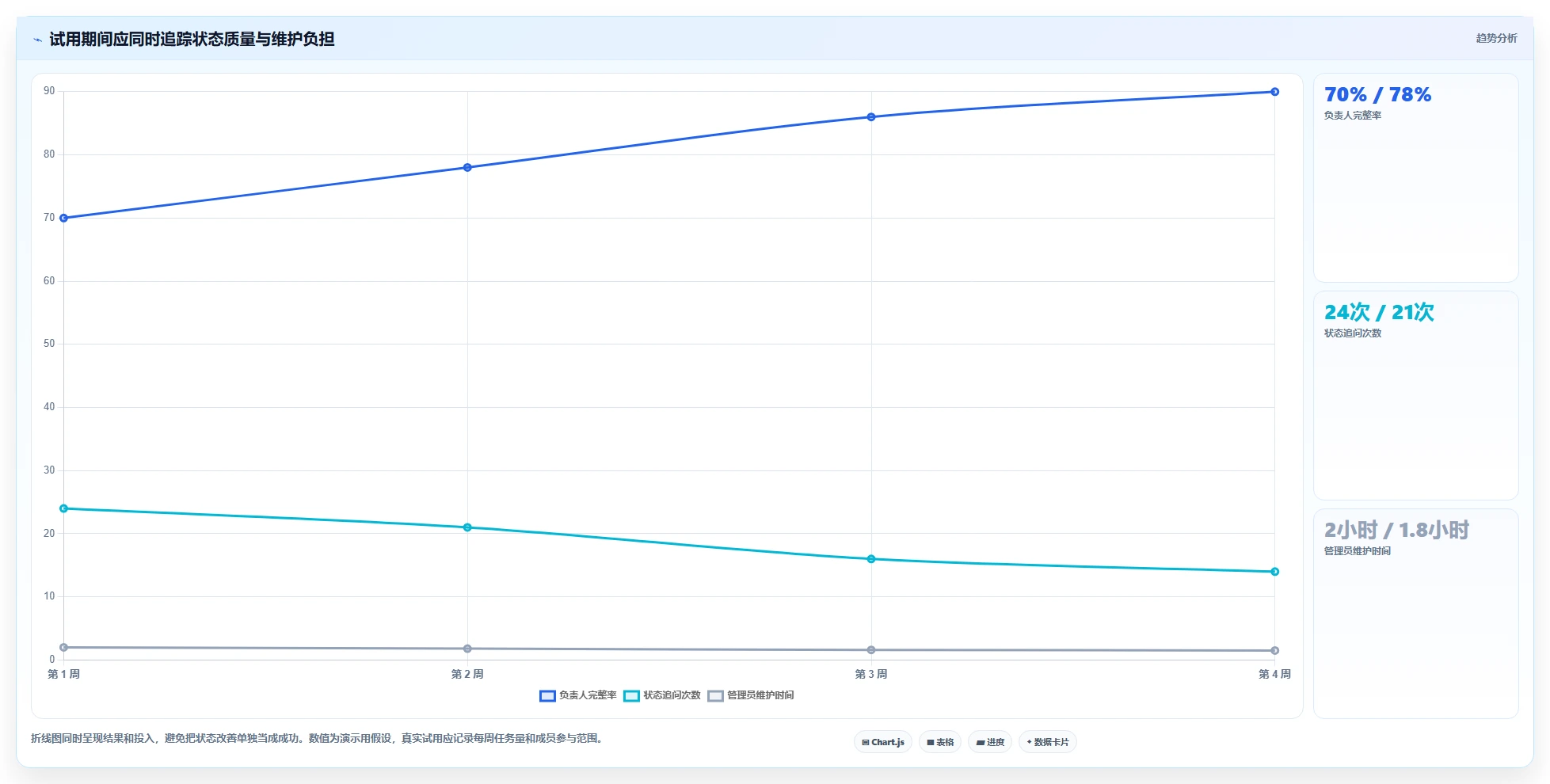Toggle 负责人完整率 legend swatch
Image resolution: width=1550 pixels, height=784 pixels.
547,695
